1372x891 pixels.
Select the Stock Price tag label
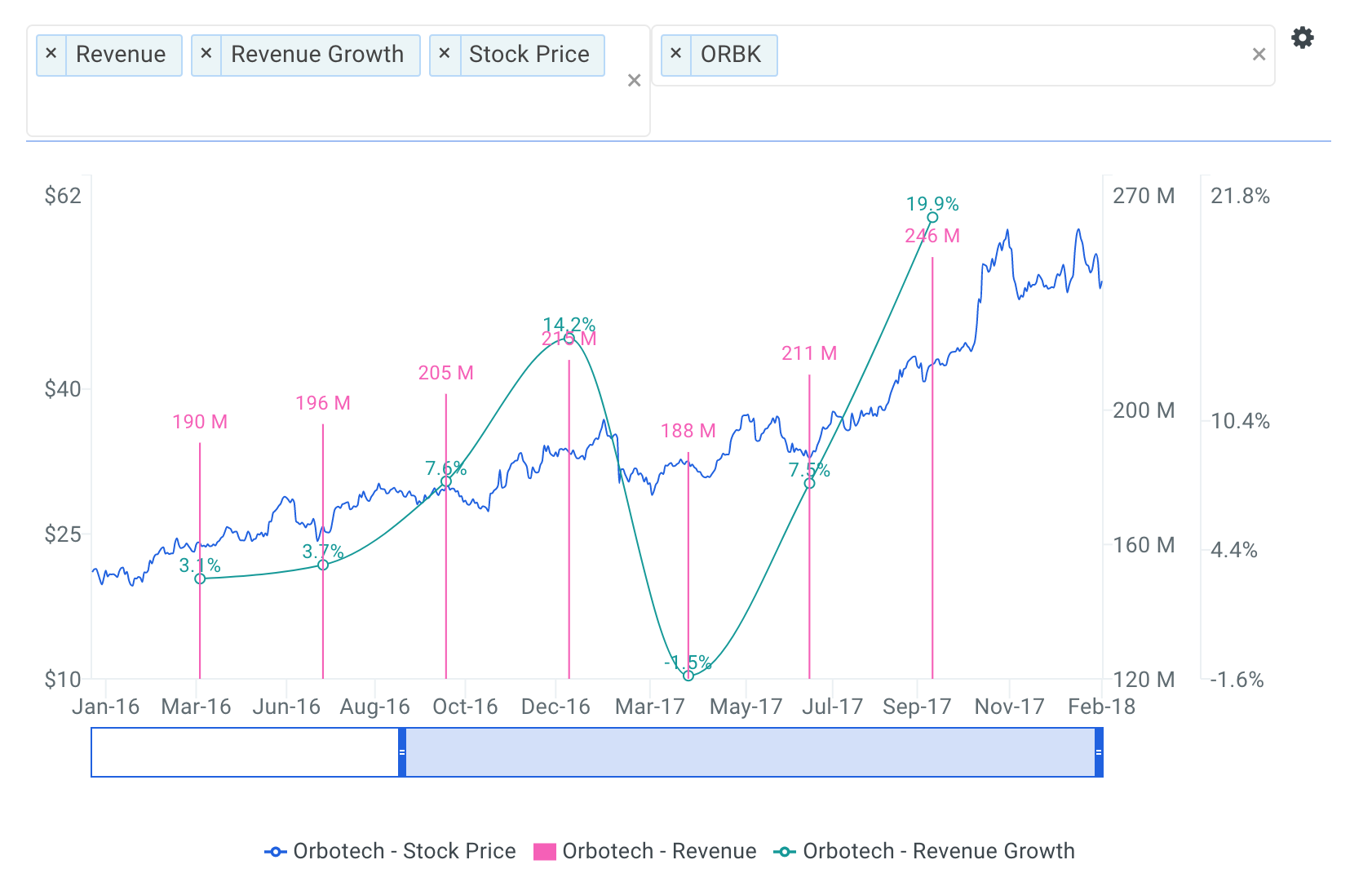point(529,55)
